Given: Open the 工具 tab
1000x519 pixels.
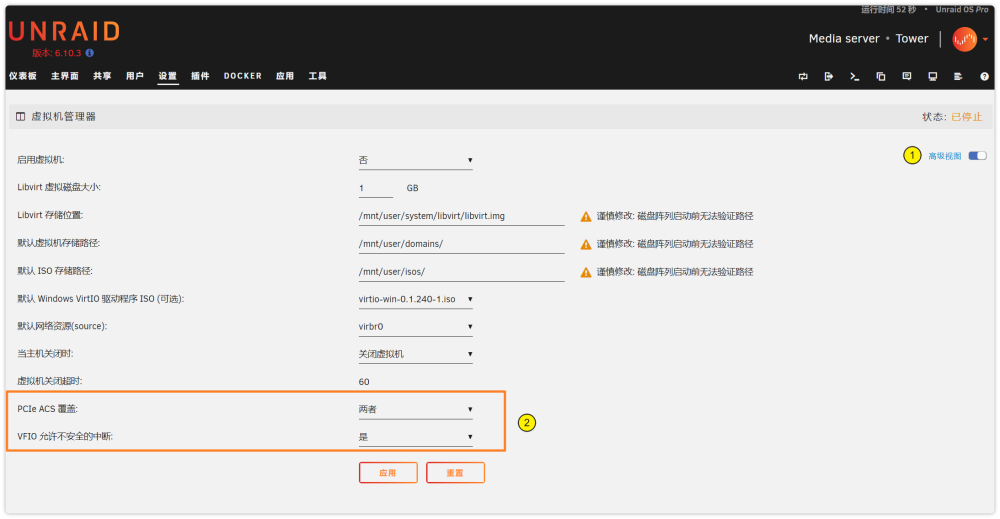Looking at the screenshot, I should click(x=318, y=76).
